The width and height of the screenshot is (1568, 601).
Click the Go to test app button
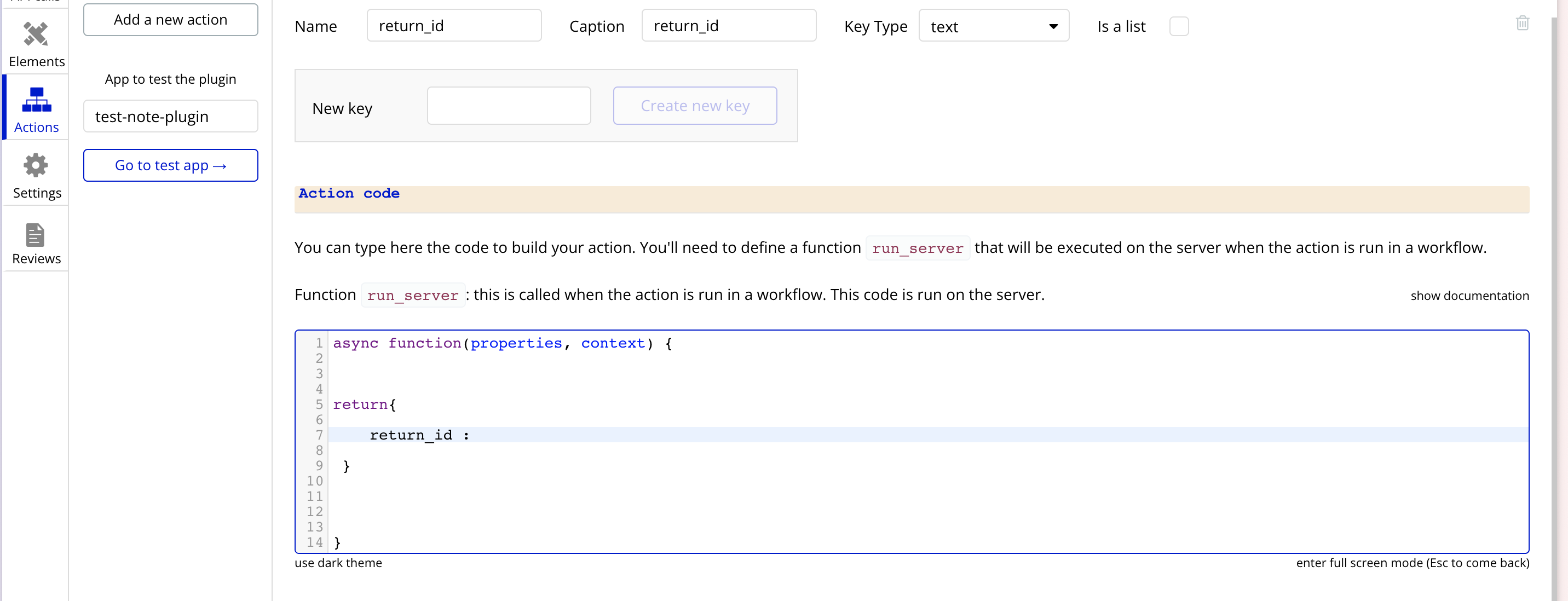click(170, 165)
